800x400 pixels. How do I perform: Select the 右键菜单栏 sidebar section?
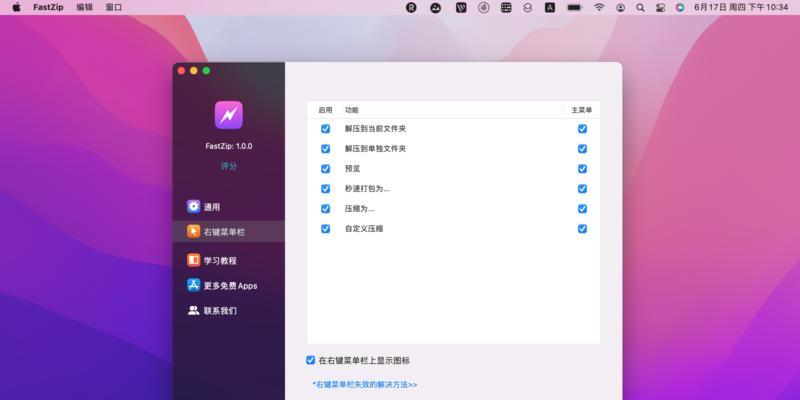tap(229, 232)
